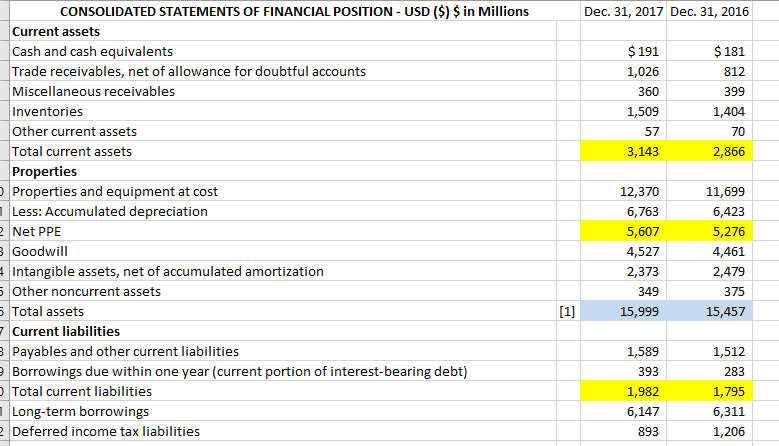Click the 1,509 inventories value
The image size is (779, 446).
pyautogui.click(x=643, y=111)
